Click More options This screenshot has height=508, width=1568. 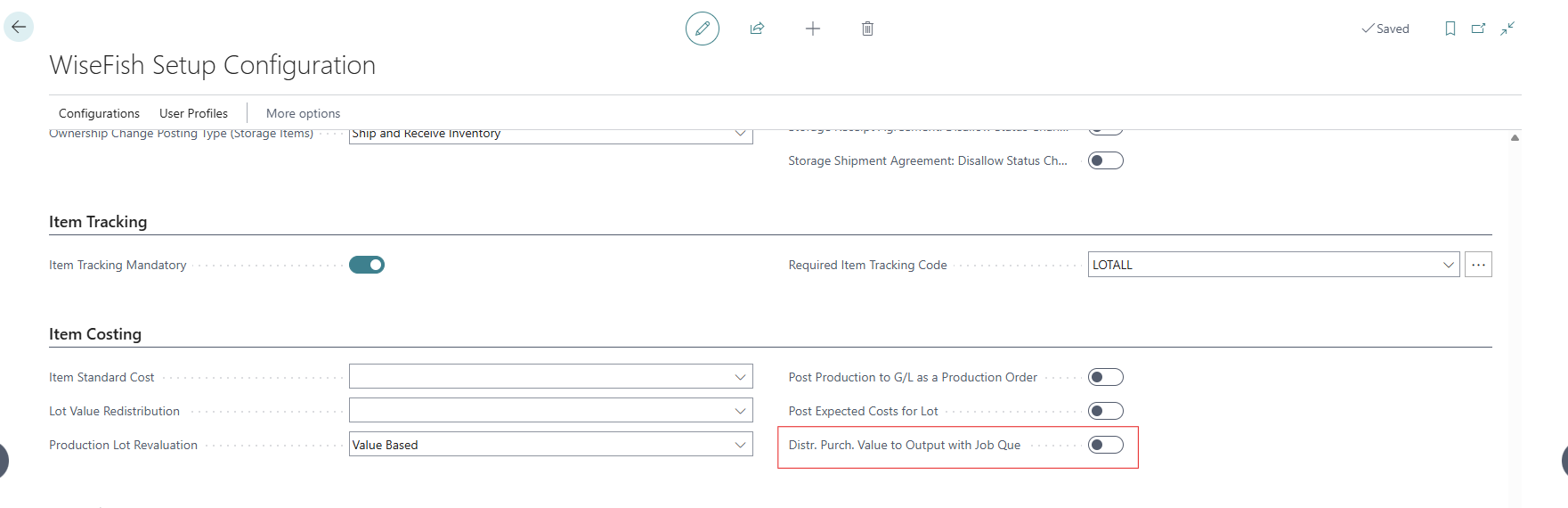pos(303,113)
